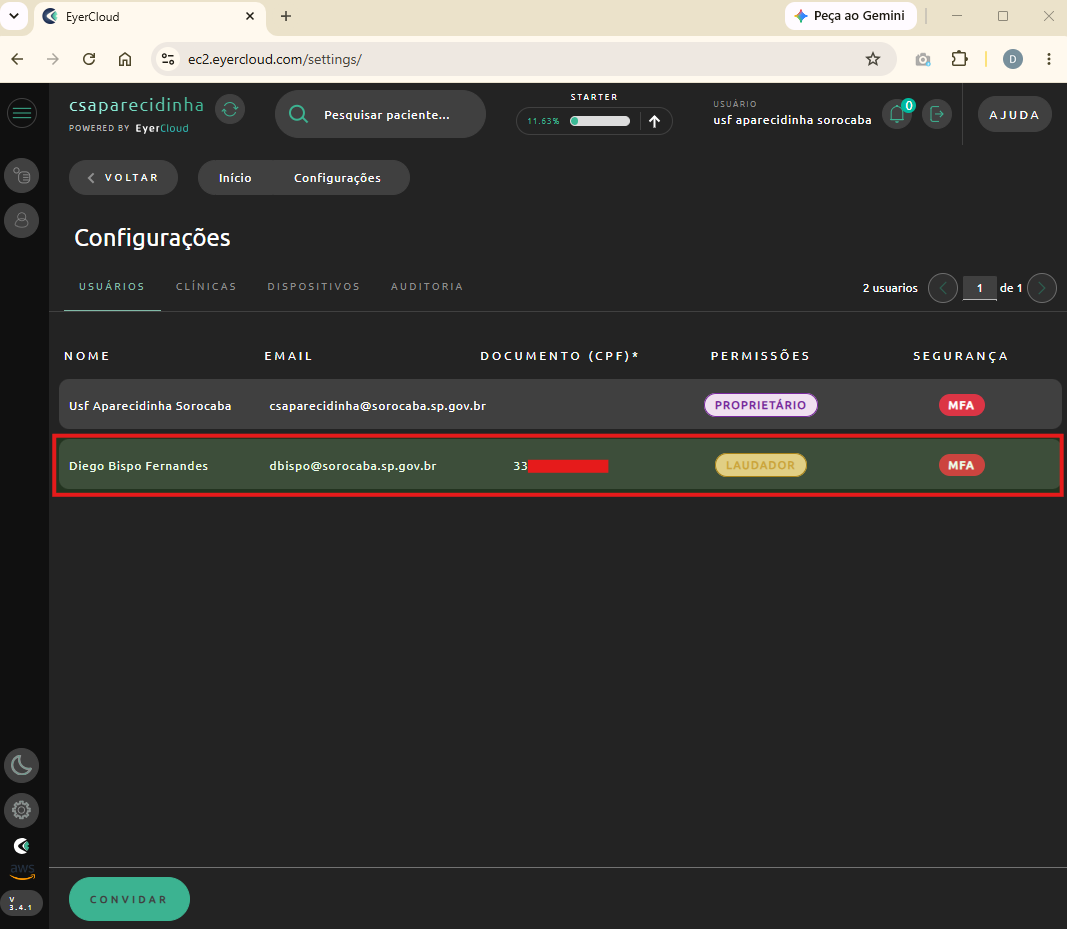Click the Laudador permission badge

coord(761,465)
